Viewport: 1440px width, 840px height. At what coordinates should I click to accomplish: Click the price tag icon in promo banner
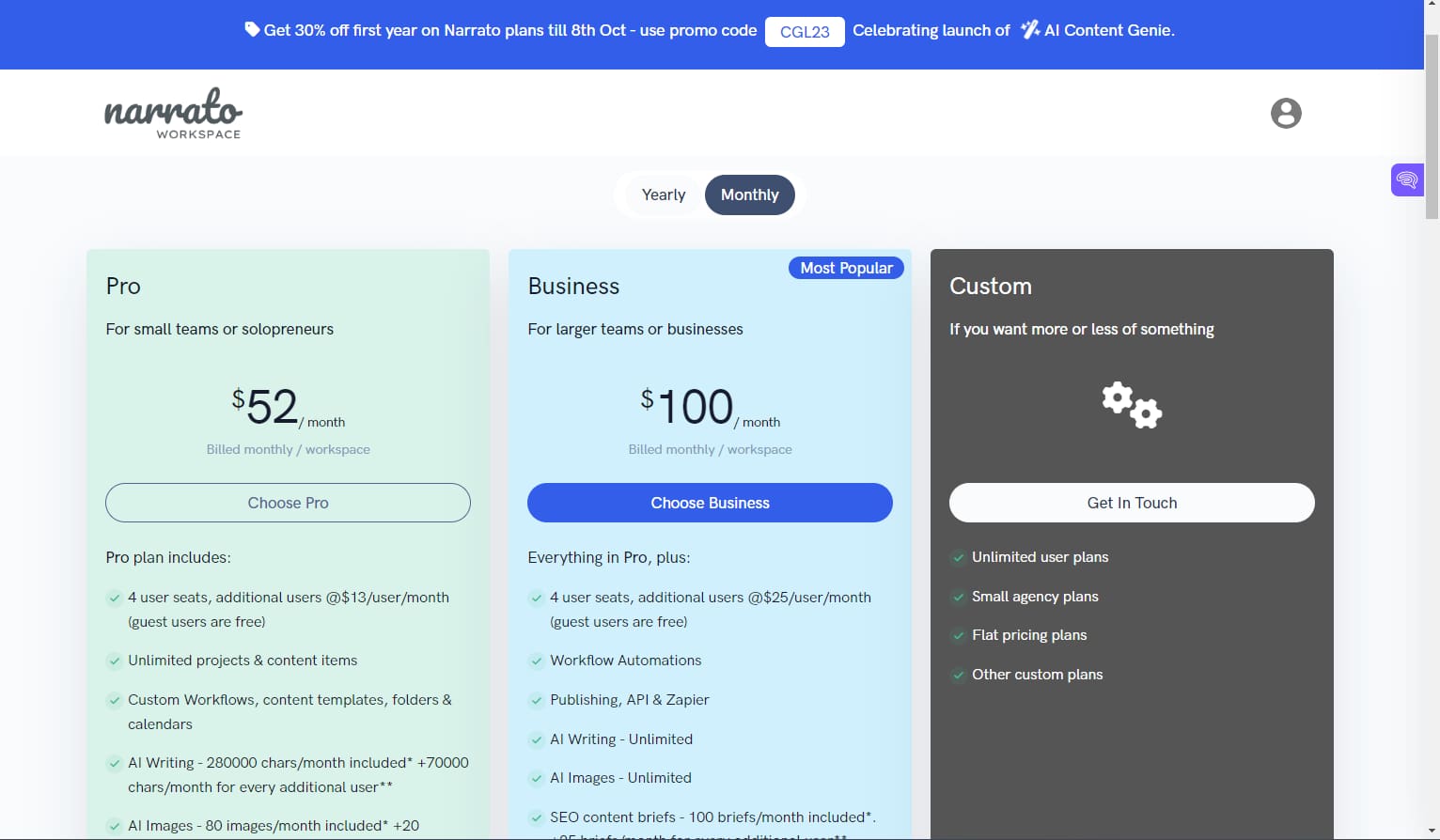click(x=252, y=29)
